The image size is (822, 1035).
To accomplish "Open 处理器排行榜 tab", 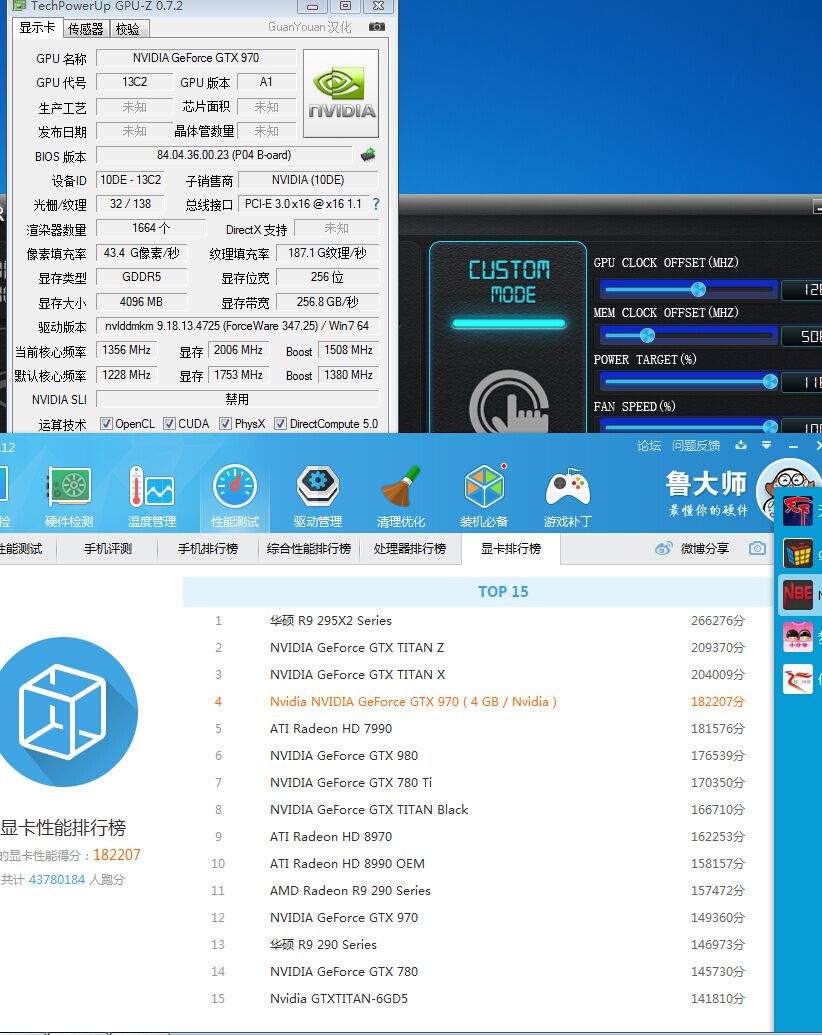I will [410, 549].
